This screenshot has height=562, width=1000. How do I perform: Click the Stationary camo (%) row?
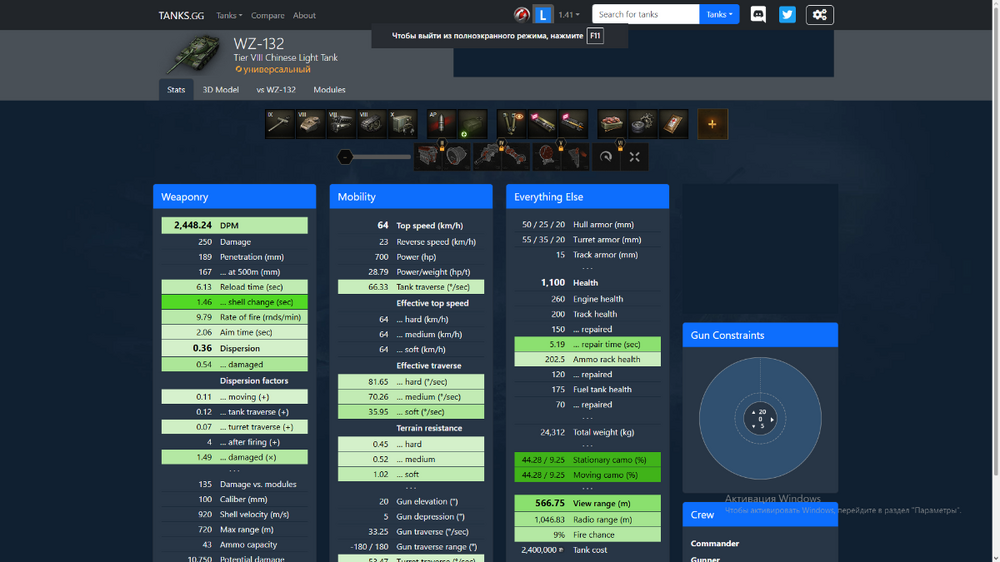click(587, 460)
